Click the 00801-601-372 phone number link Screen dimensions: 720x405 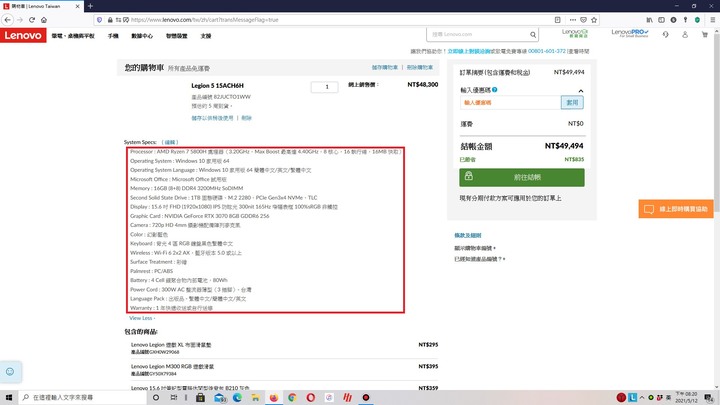click(546, 51)
